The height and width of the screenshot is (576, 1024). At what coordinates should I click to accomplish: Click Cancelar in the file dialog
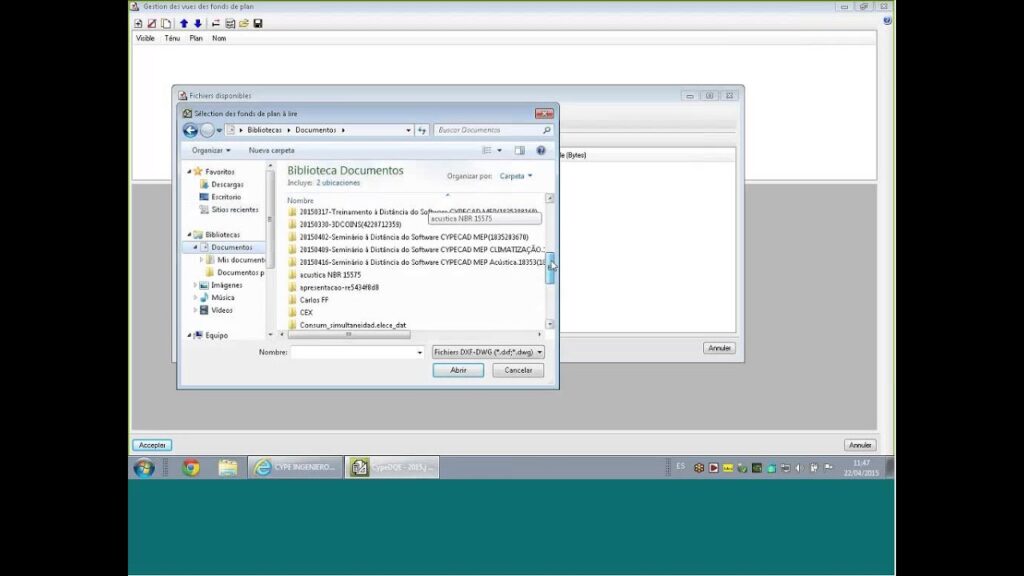tap(518, 370)
